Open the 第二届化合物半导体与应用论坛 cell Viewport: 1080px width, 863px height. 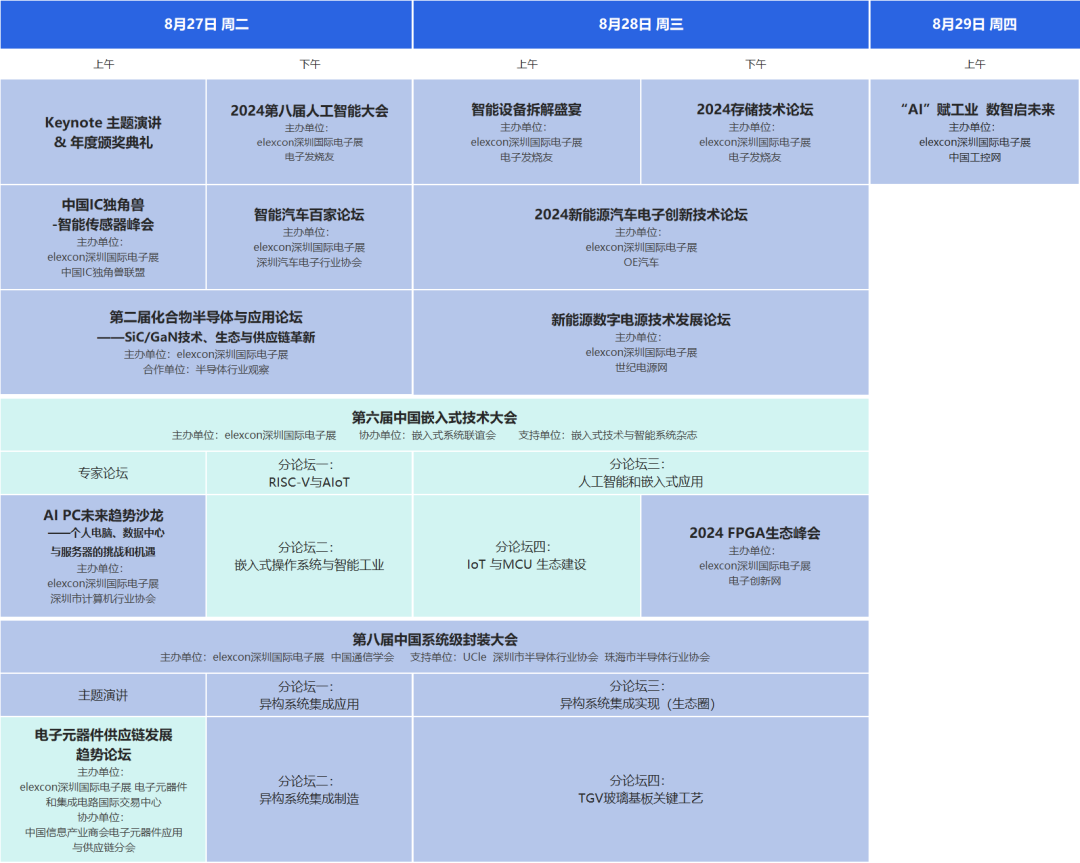click(207, 342)
